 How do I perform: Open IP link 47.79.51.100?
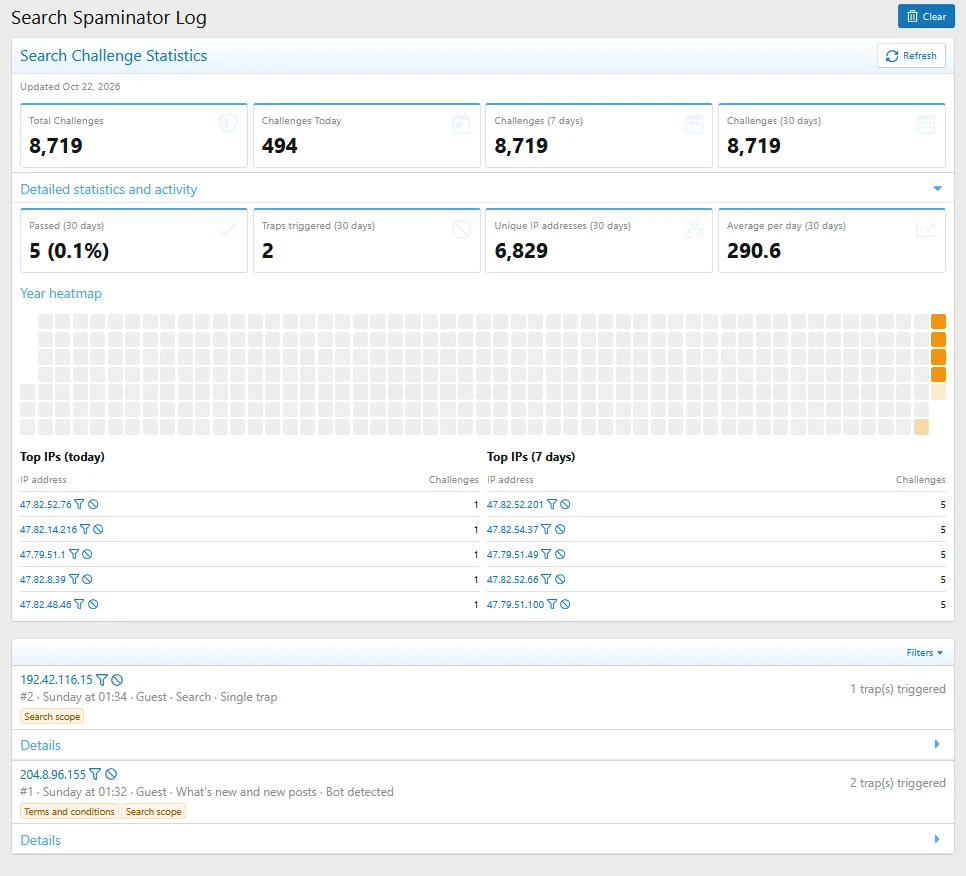coord(516,604)
